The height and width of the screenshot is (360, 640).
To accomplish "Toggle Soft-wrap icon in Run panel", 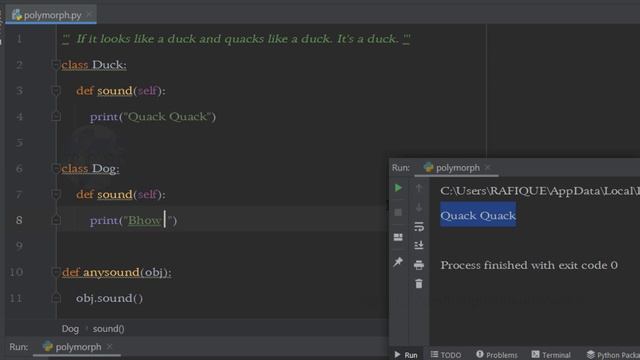I will click(419, 227).
